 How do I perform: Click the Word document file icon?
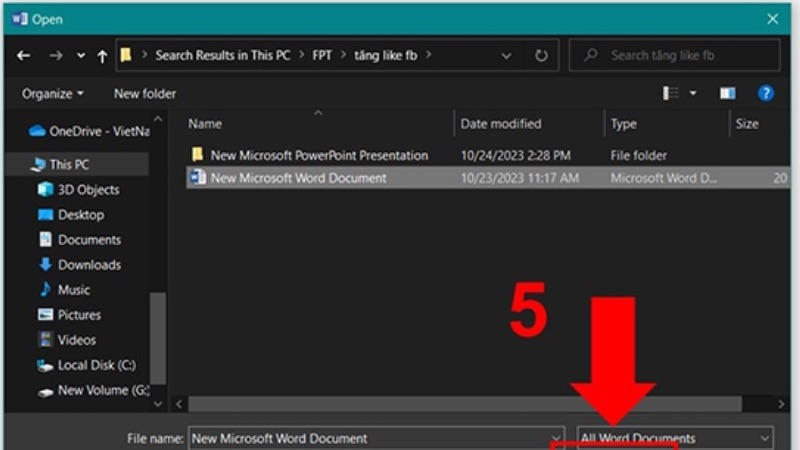[197, 178]
